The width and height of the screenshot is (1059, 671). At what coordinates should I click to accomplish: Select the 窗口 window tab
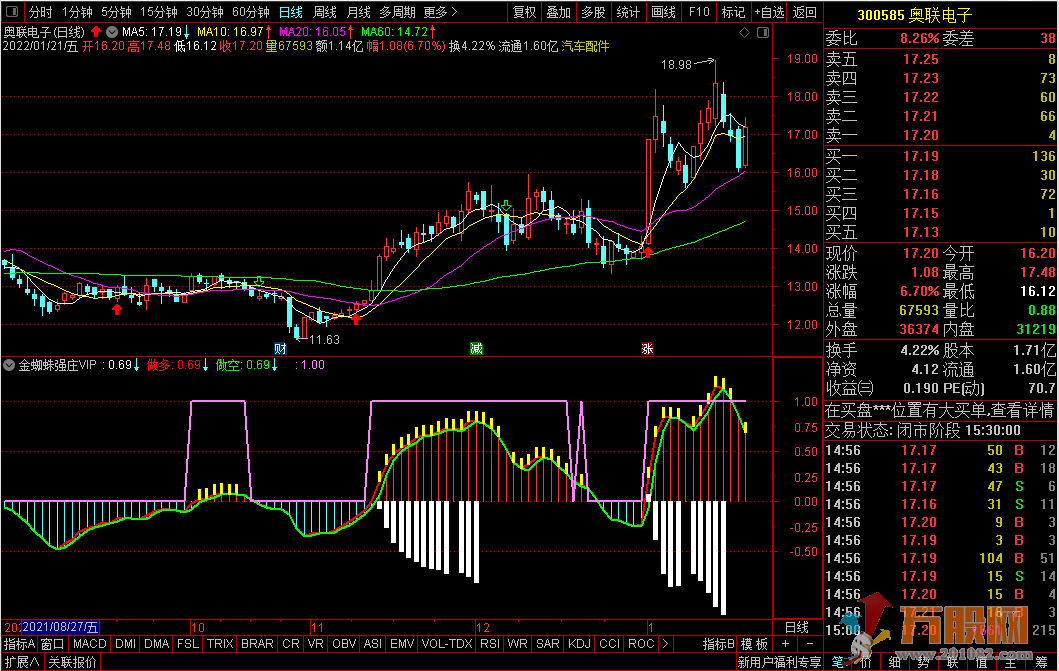(52, 644)
